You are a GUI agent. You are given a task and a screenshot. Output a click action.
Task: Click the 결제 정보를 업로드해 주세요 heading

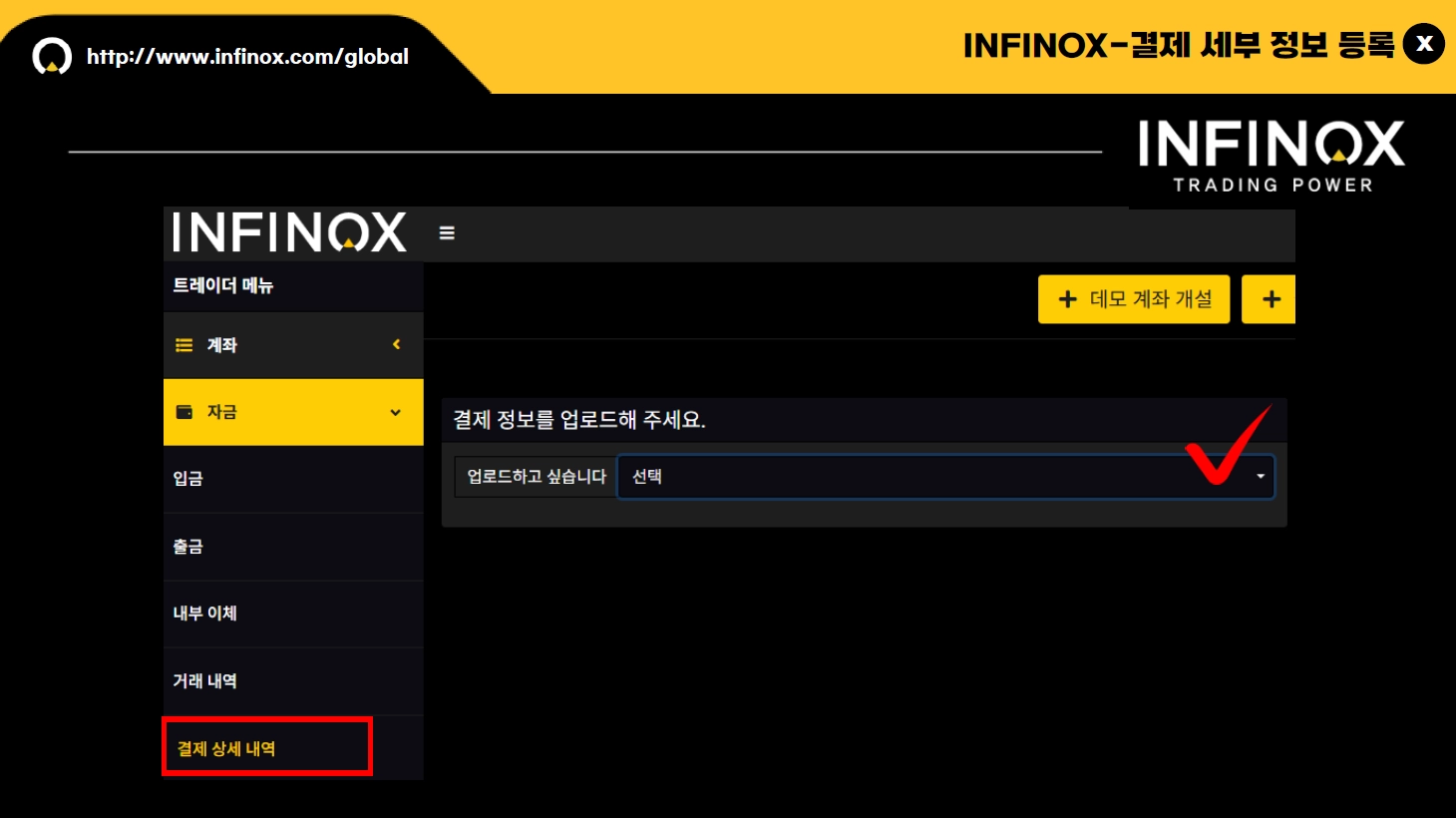point(579,420)
